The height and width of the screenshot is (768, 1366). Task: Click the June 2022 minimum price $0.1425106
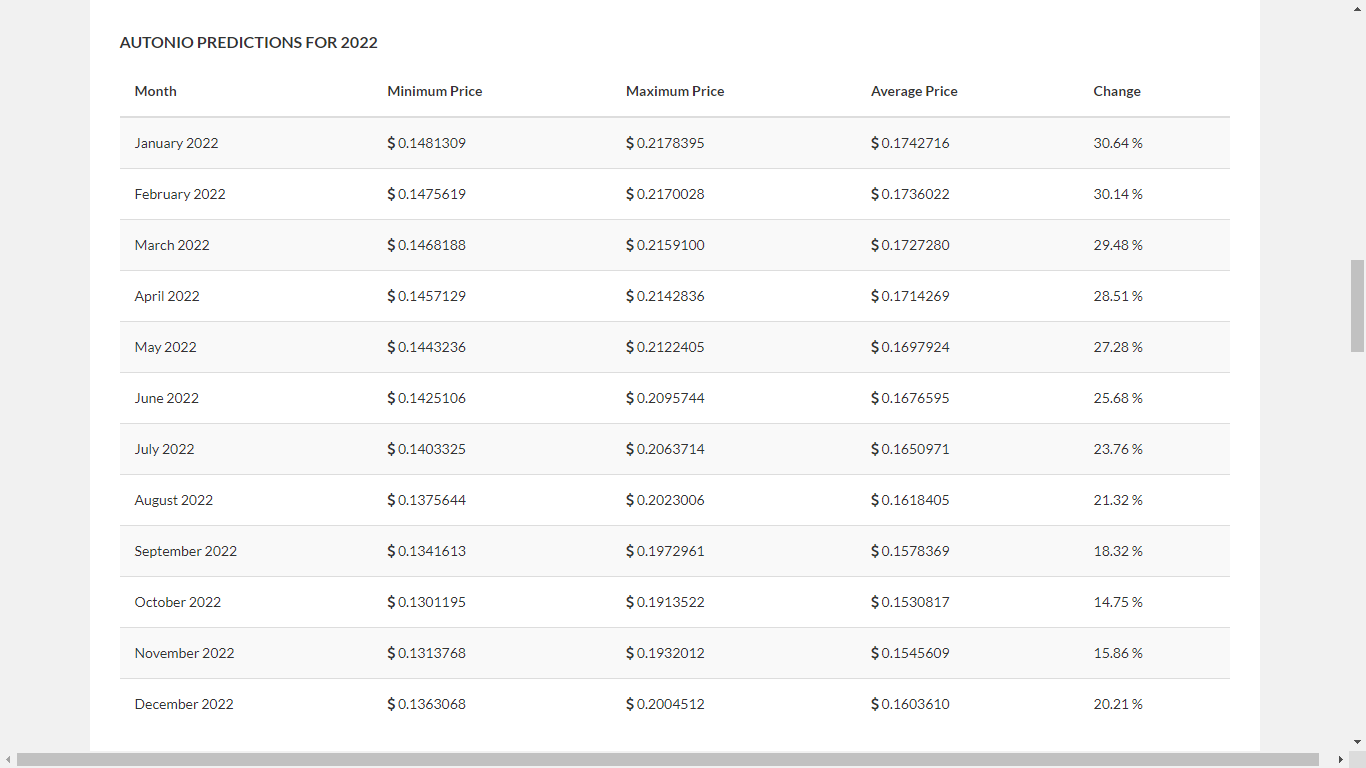point(426,398)
